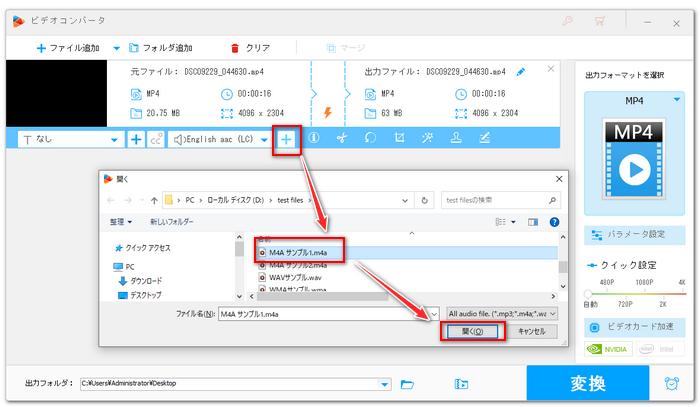Viewport: 700px width, 407px height.
Task: Select the NVIDIA acceleration option
Action: (x=608, y=349)
